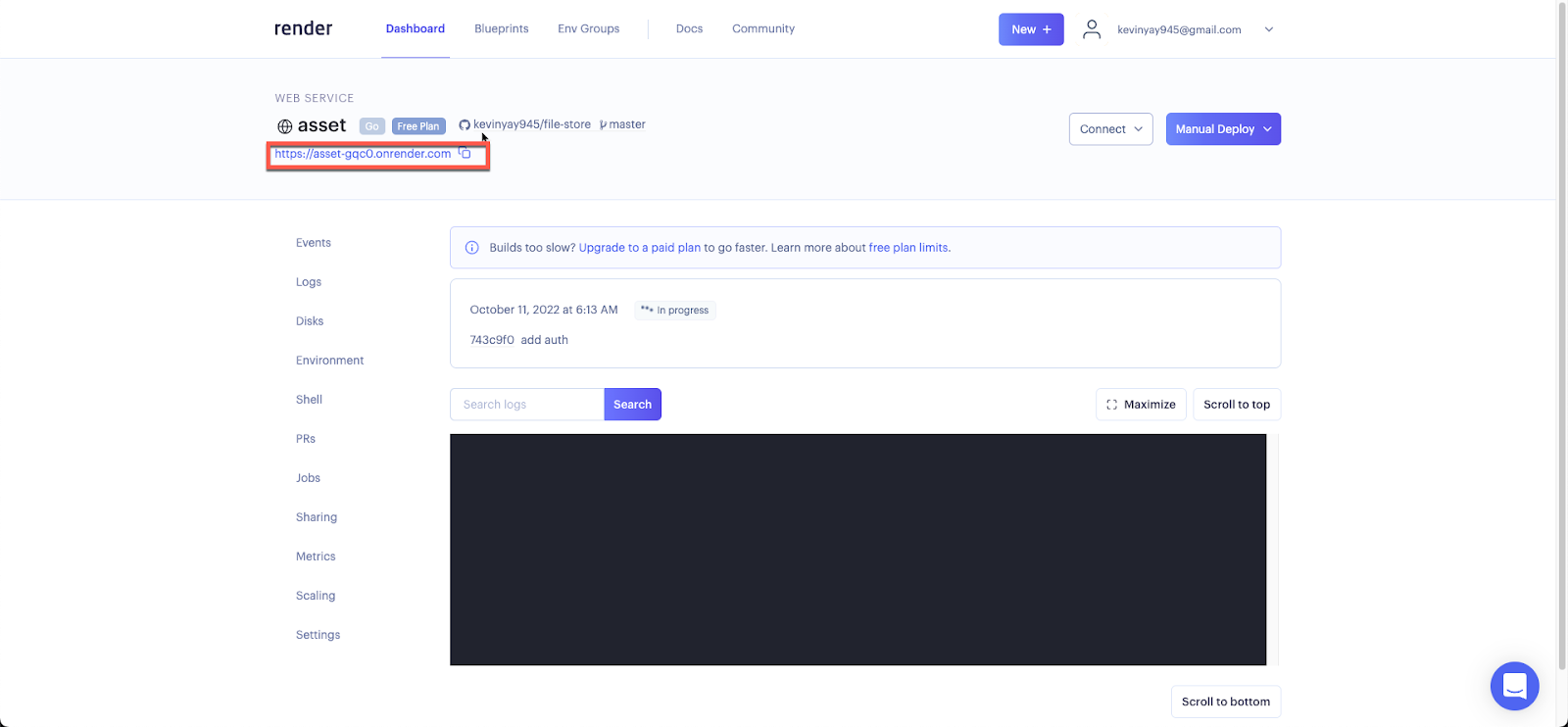This screenshot has width=1568, height=727.
Task: Click Upgrade to a paid plan link
Action: click(640, 248)
